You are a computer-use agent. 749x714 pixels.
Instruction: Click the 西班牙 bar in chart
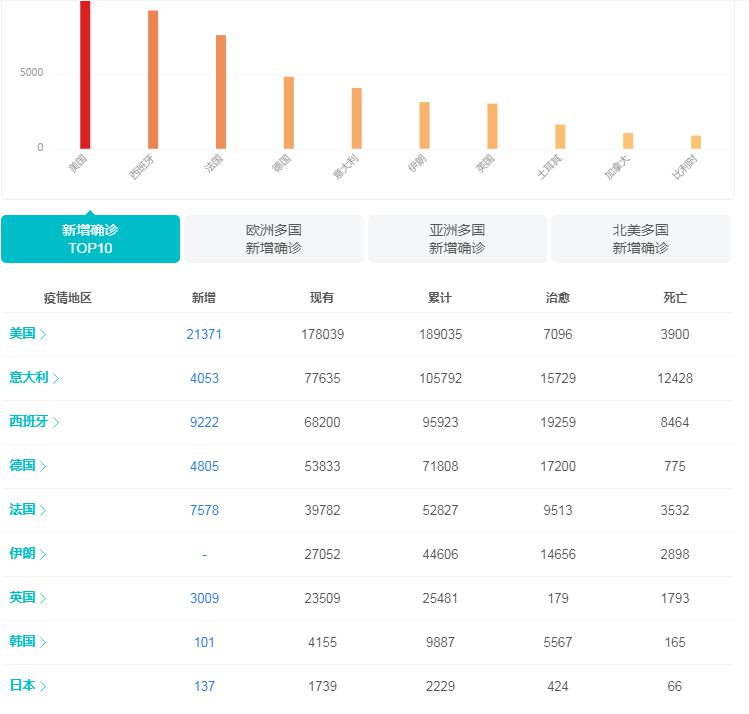153,80
